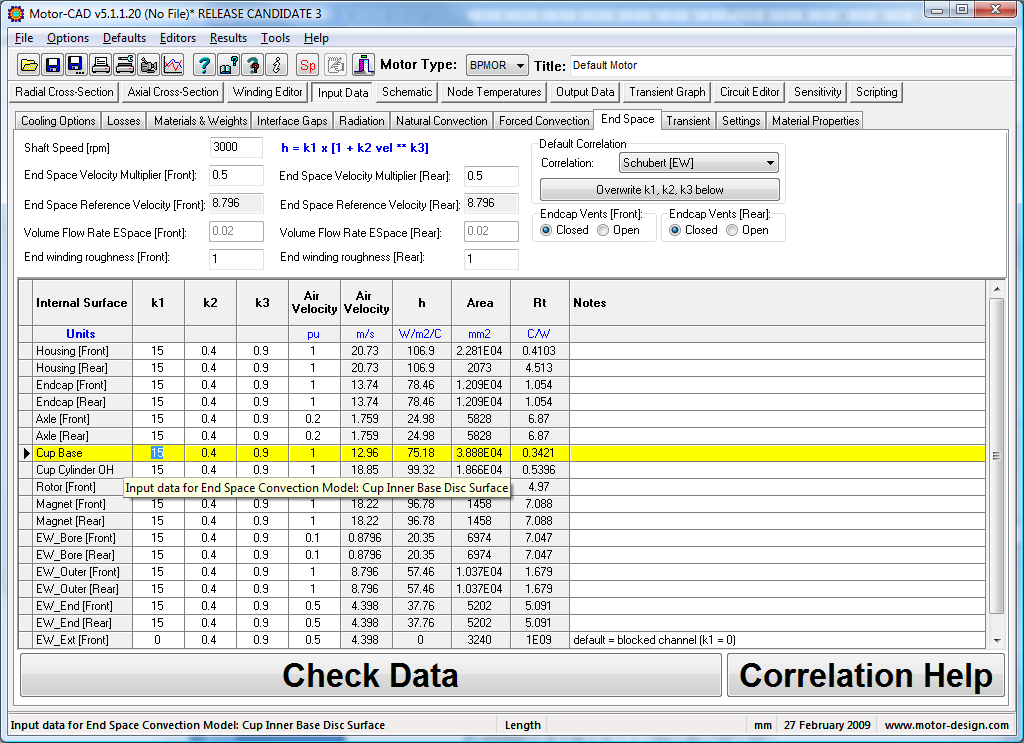The height and width of the screenshot is (743, 1024).
Task: Select Open for Endcap Vents Rear
Action: coord(748,230)
